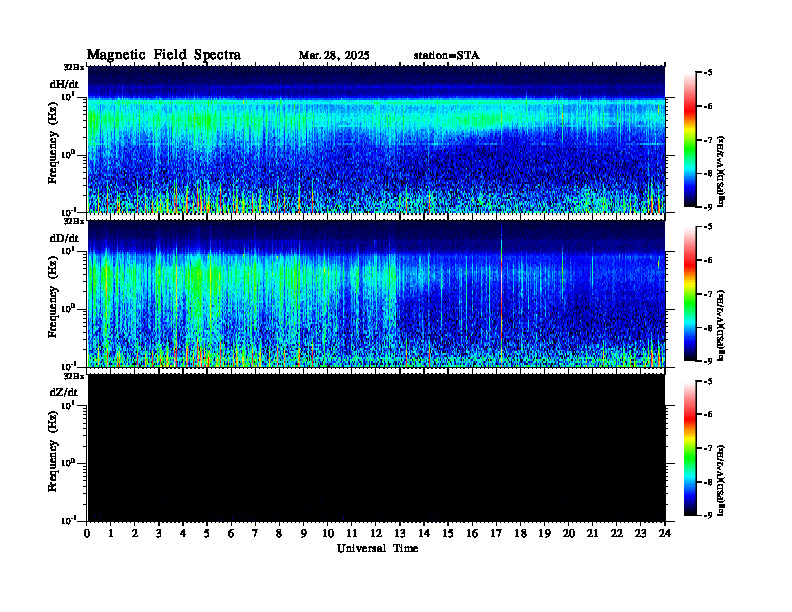Click the -7 value on dZ/dt color bar
Image resolution: width=792 pixels, height=612 pixels.
coord(708,448)
